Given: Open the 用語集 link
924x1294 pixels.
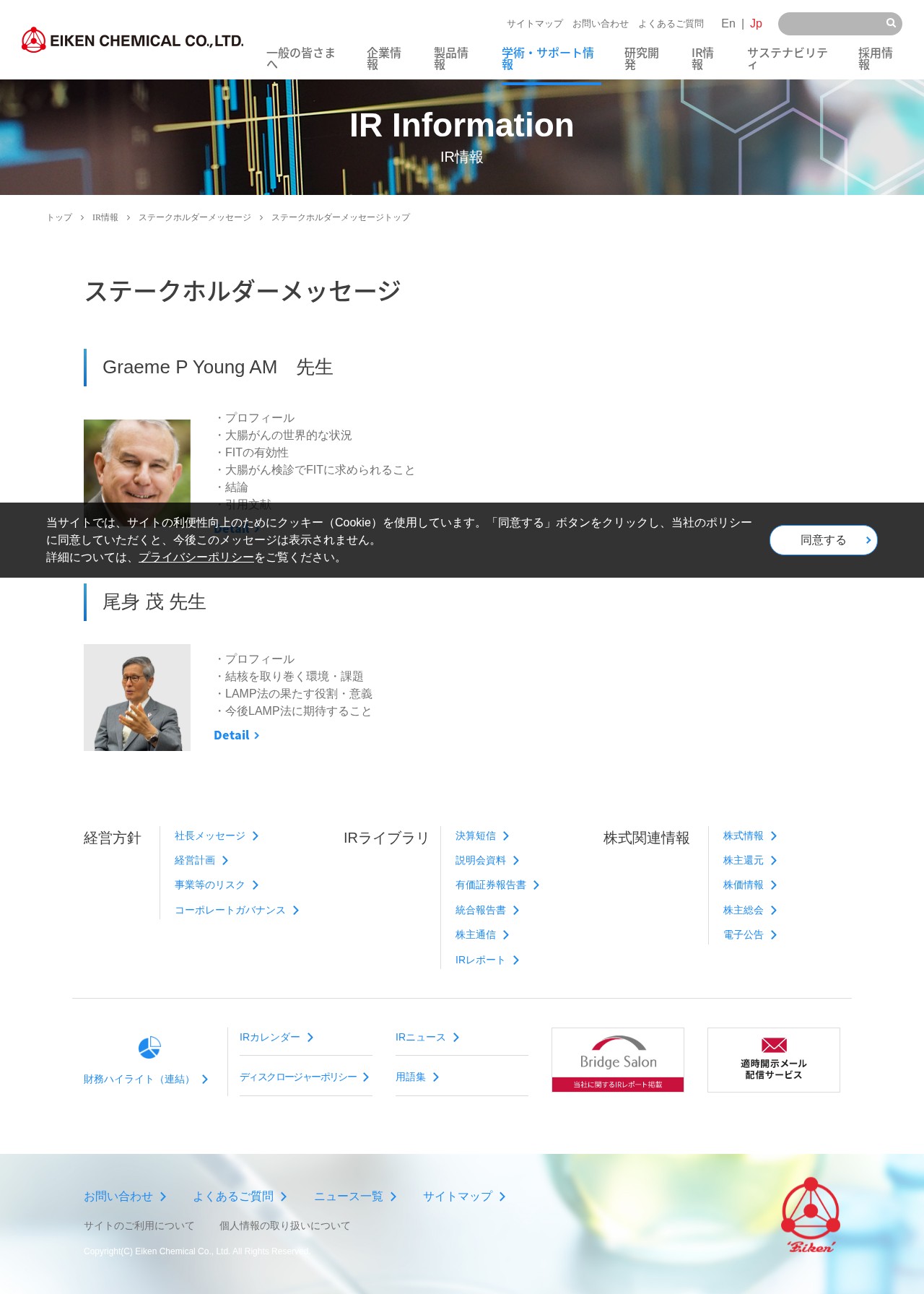Looking at the screenshot, I should pyautogui.click(x=417, y=1077).
